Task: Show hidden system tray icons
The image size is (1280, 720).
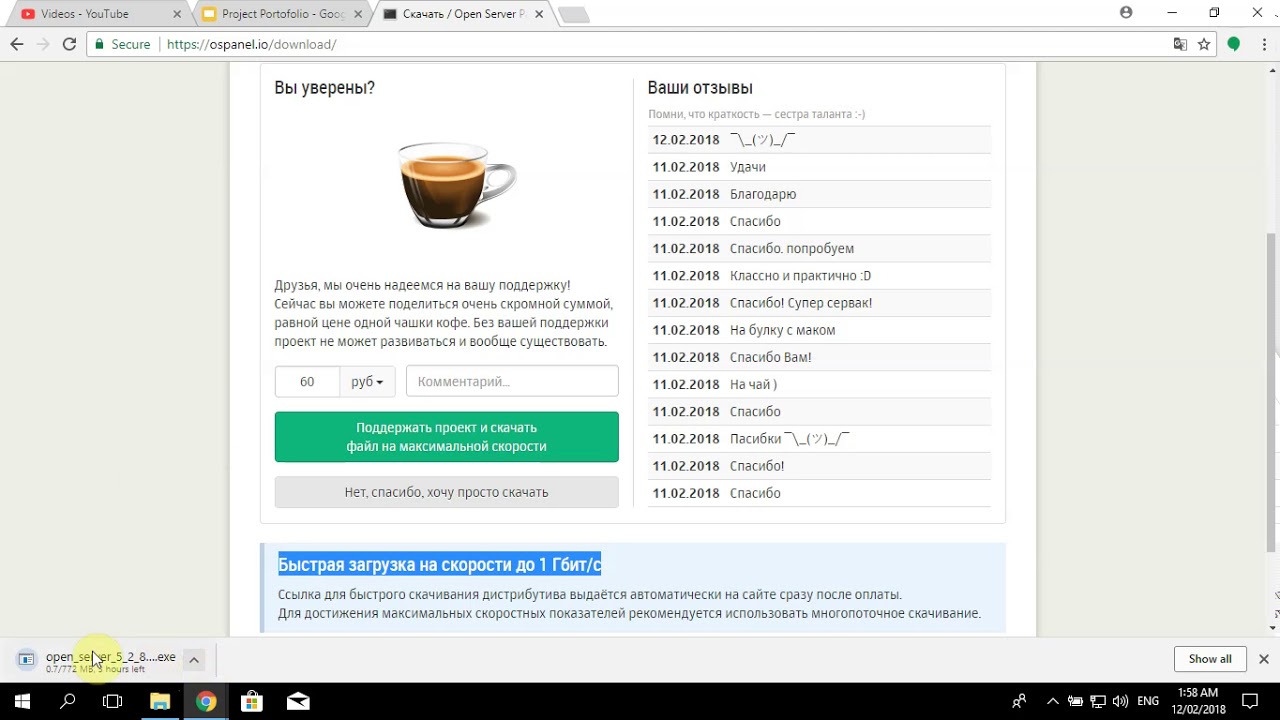Action: [1052, 701]
